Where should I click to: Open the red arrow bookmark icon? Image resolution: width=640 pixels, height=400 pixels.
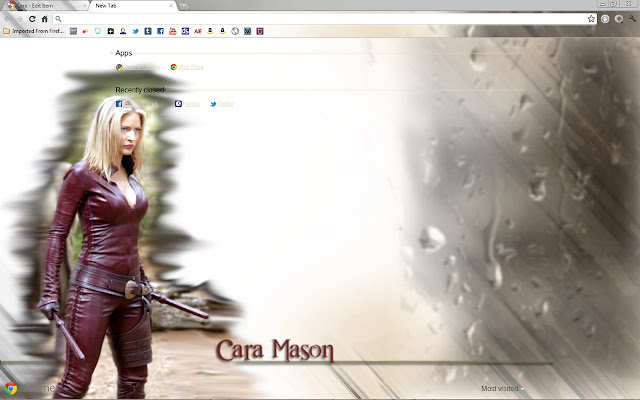pyautogui.click(x=85, y=31)
